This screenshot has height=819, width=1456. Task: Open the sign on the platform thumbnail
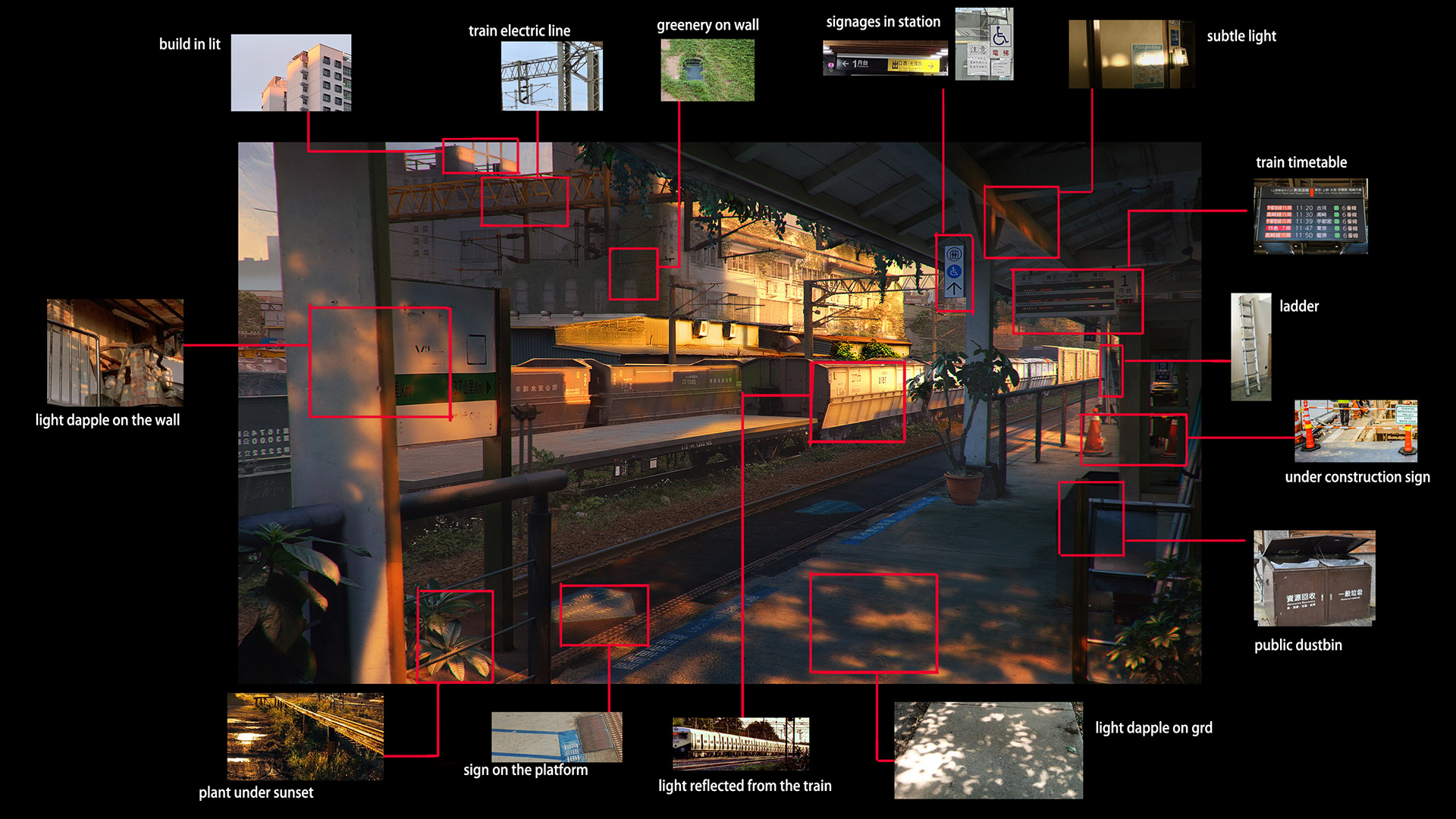coord(556,736)
